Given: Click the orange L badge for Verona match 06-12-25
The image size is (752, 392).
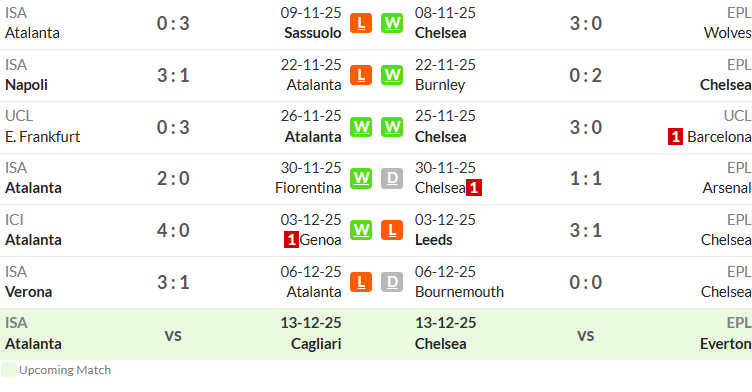Looking at the screenshot, I should point(361,282).
